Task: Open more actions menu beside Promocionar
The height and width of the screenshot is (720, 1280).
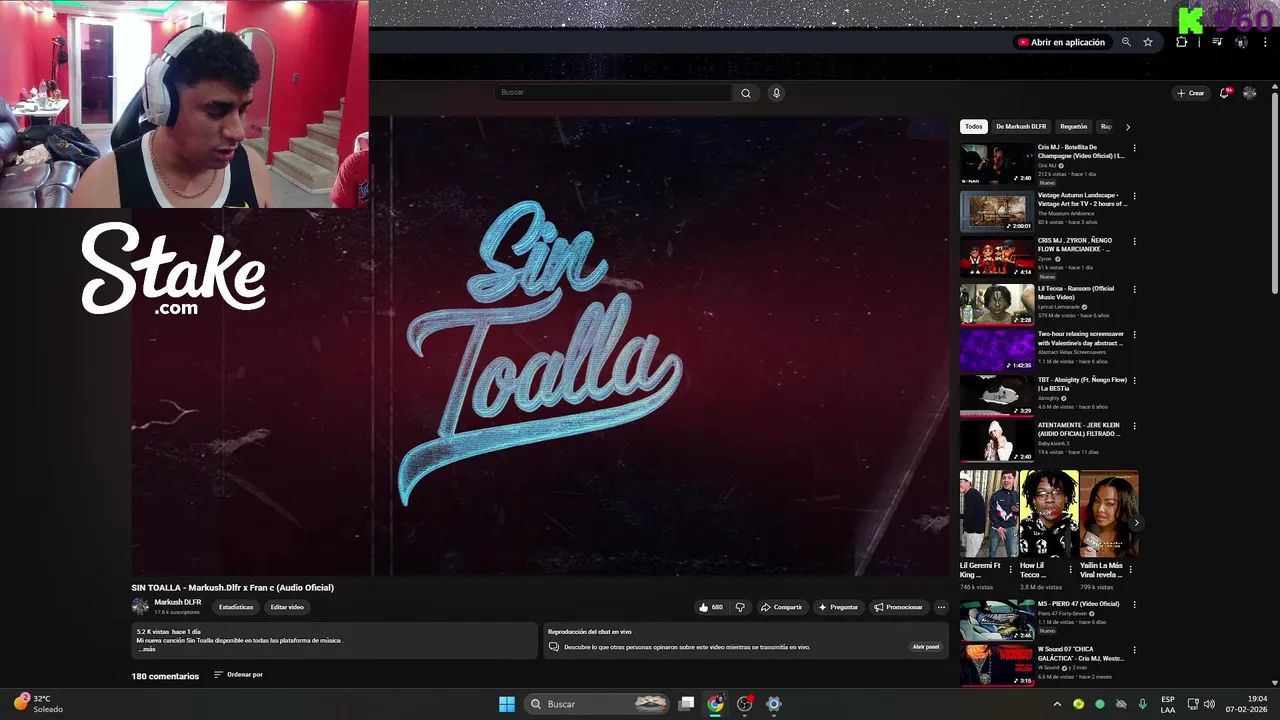Action: click(x=941, y=607)
